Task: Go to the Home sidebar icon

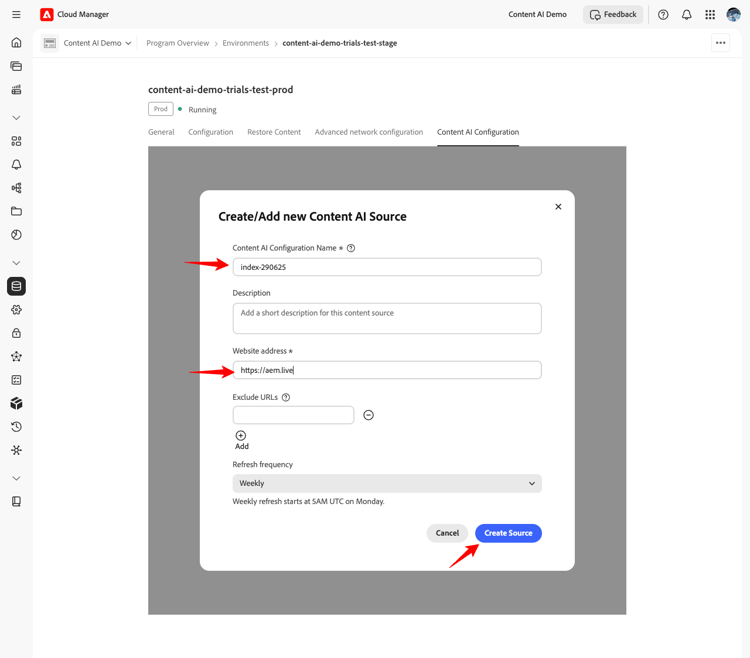Action: [x=16, y=43]
